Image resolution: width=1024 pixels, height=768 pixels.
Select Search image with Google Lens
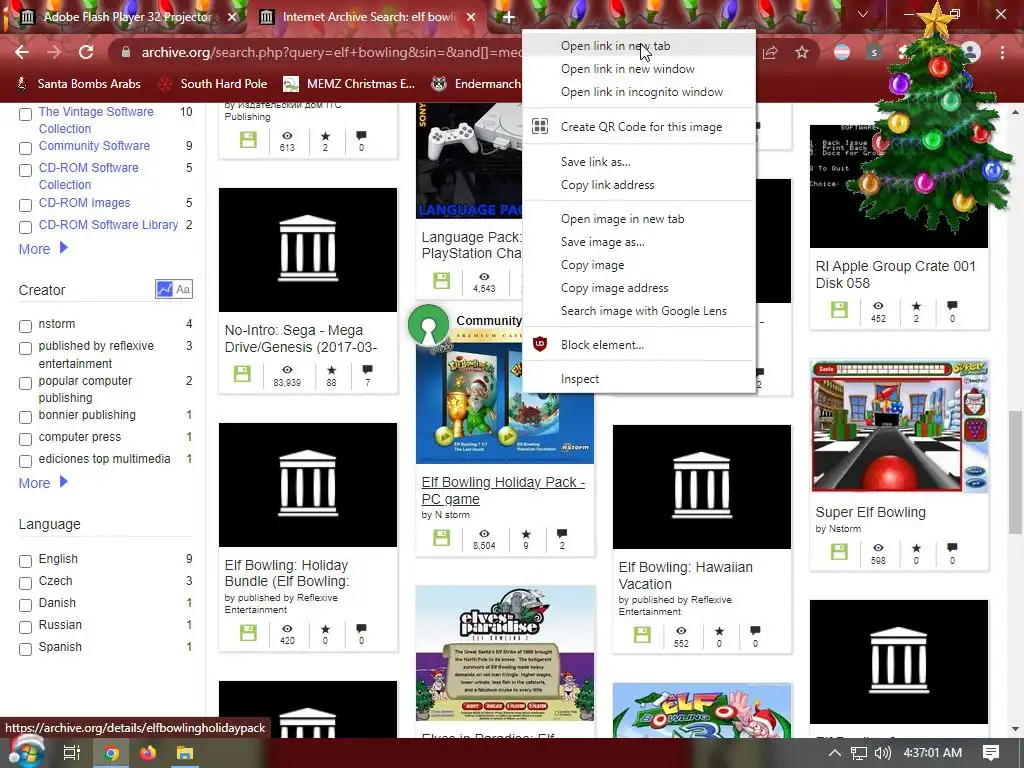click(x=639, y=311)
